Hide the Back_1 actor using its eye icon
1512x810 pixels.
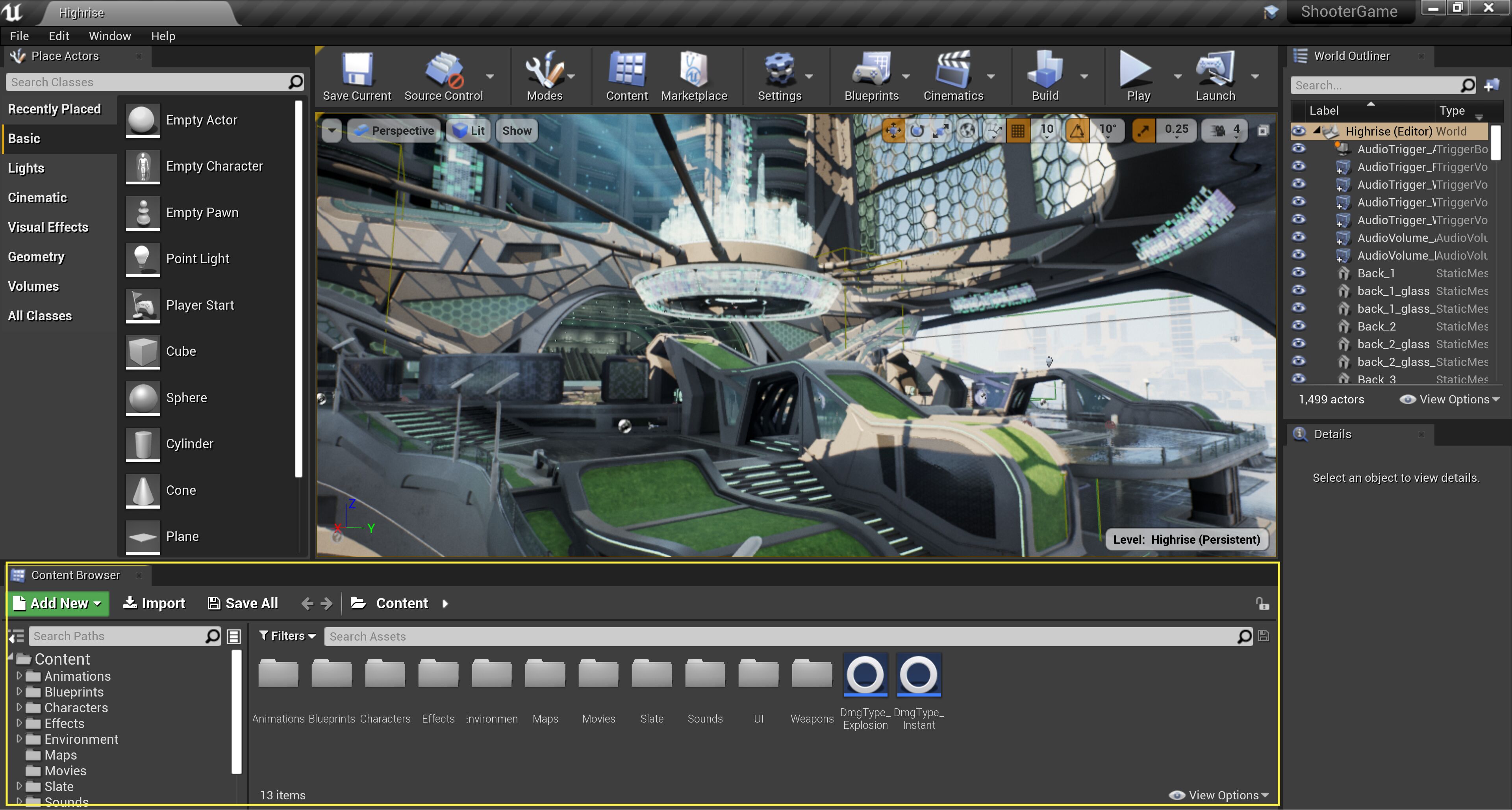click(x=1298, y=273)
